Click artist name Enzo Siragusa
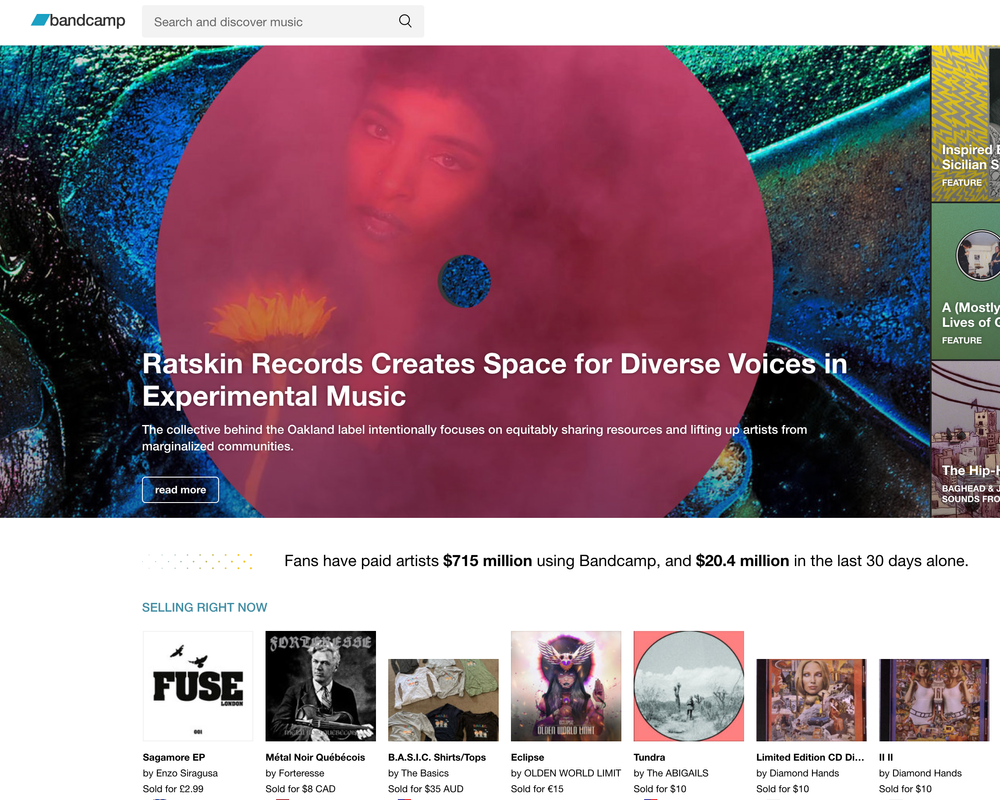 (187, 773)
